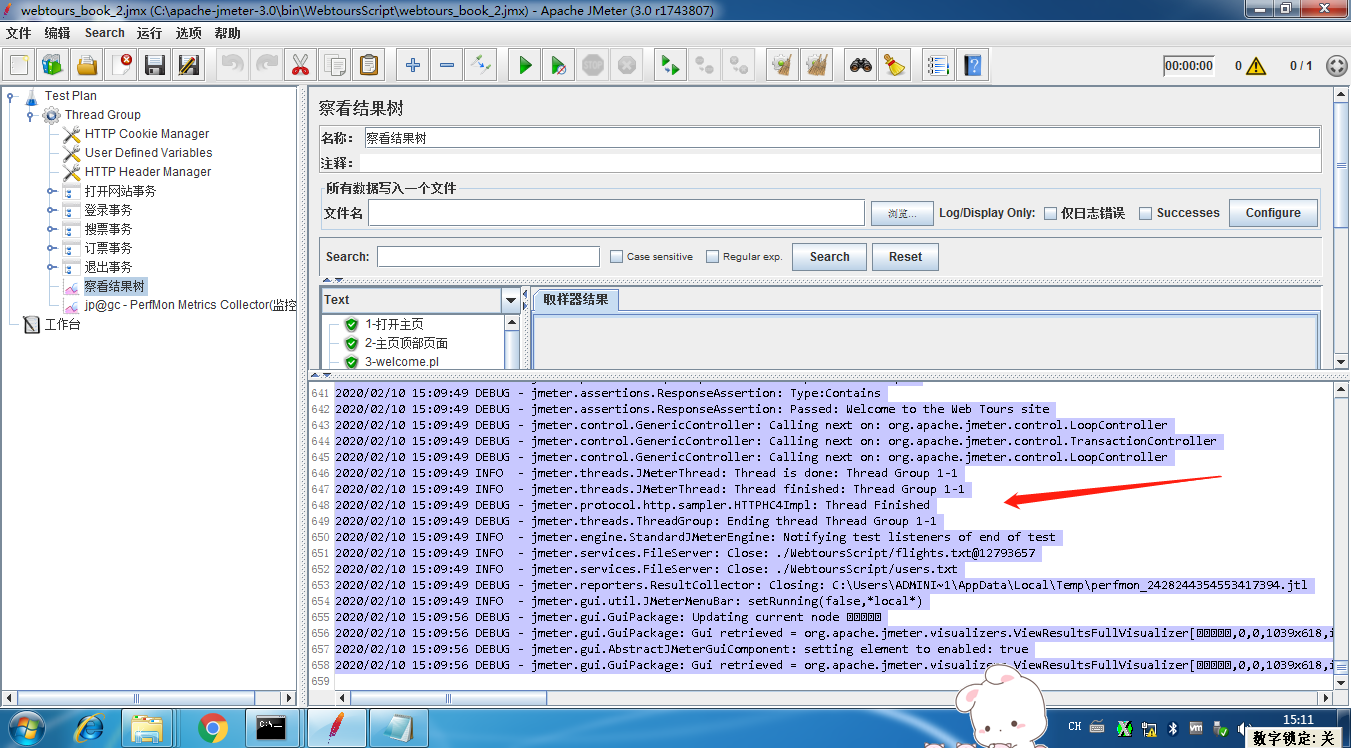The width and height of the screenshot is (1351, 748).
Task: Save the test plan with floppy disk icon
Action: click(x=155, y=66)
